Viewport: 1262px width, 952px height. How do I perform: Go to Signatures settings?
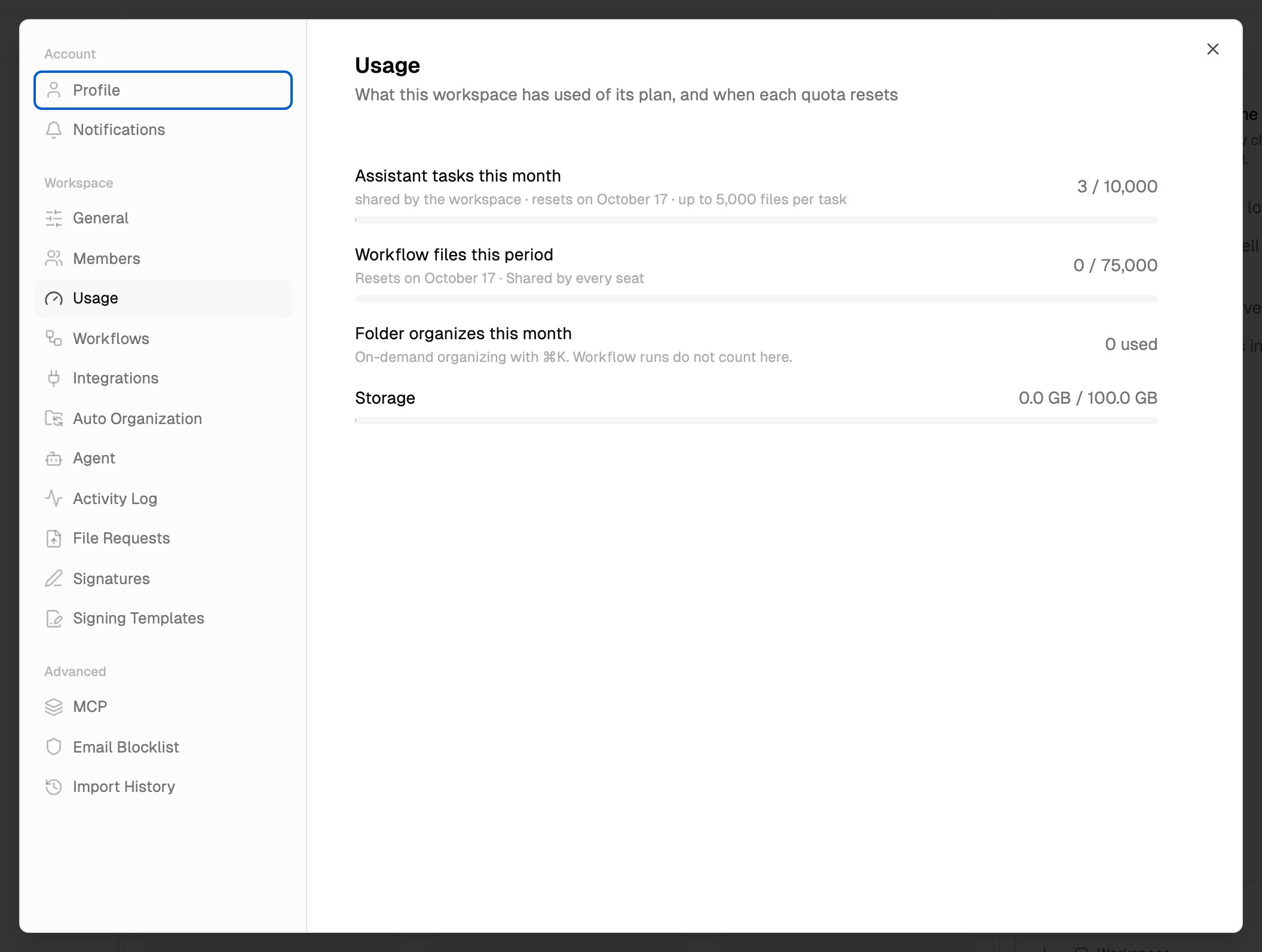(163, 579)
